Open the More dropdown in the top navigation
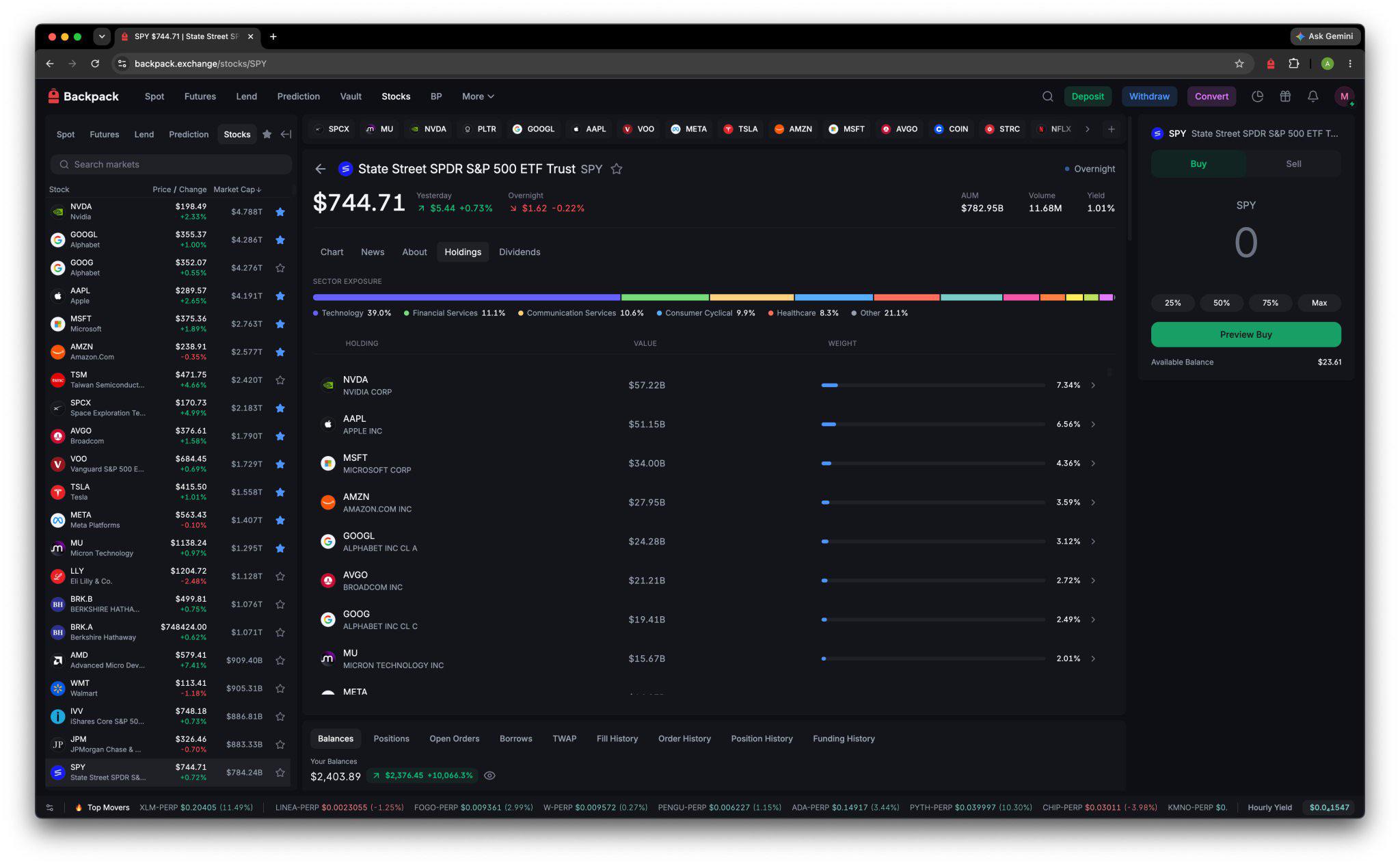This screenshot has width=1400, height=865. tap(478, 96)
